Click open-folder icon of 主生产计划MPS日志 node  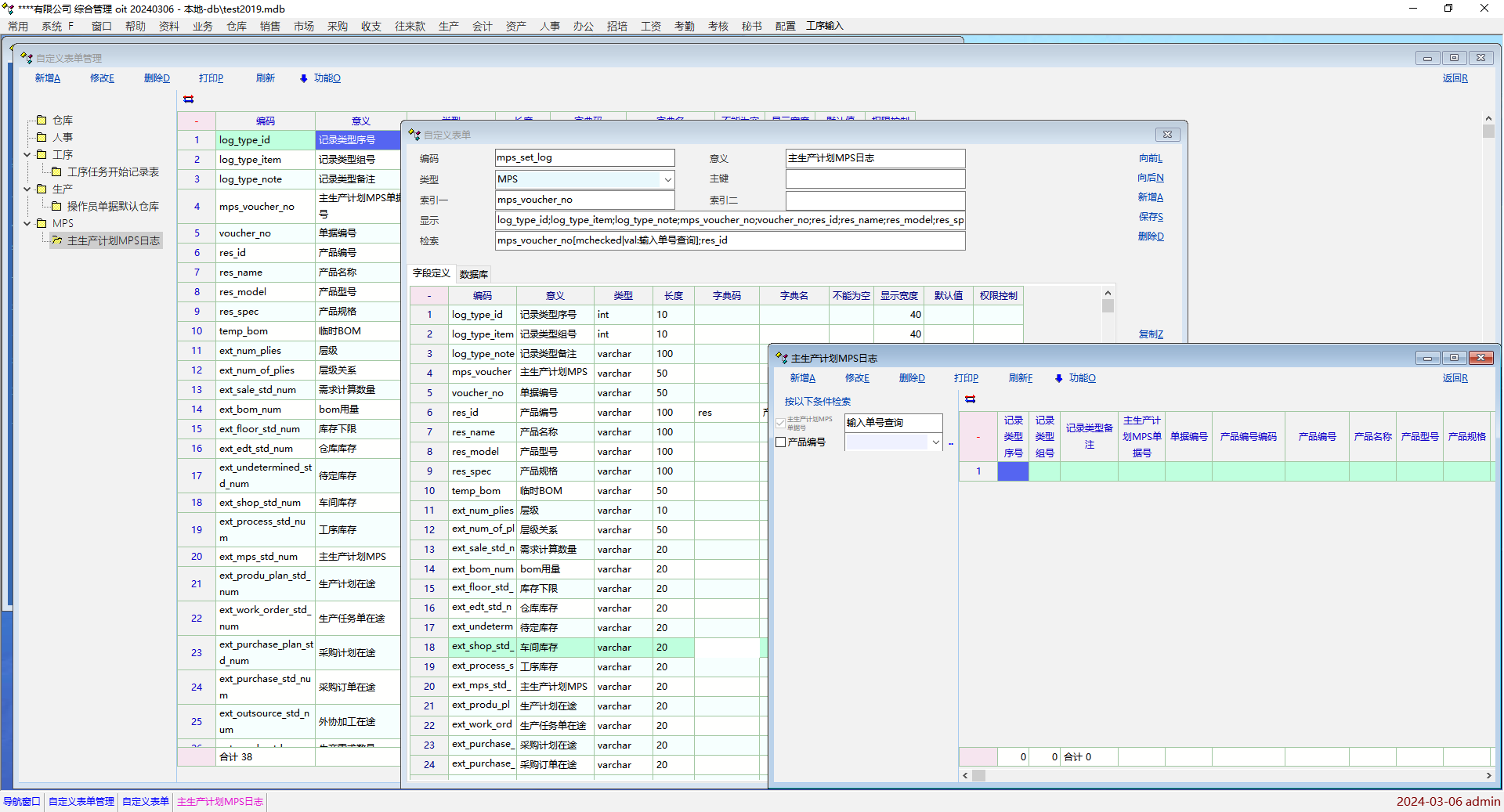[57, 240]
